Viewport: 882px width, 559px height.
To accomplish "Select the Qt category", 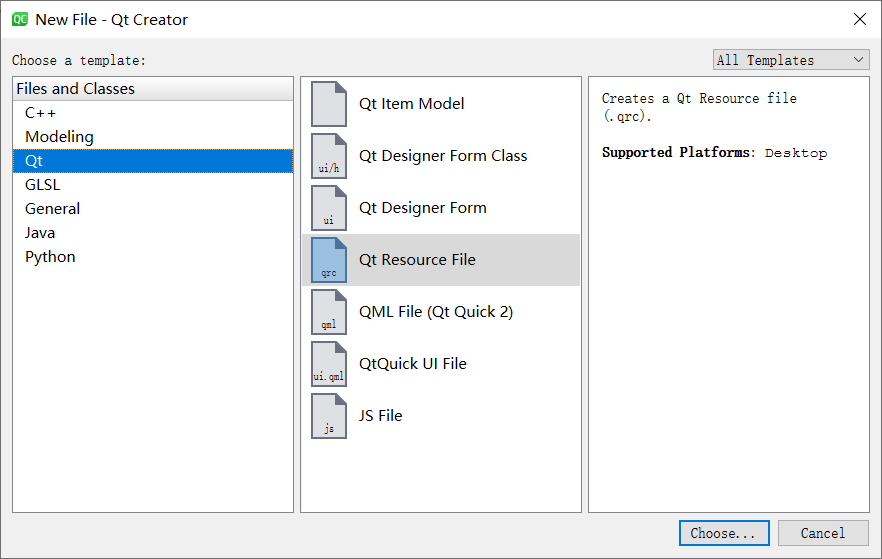I will coord(153,161).
